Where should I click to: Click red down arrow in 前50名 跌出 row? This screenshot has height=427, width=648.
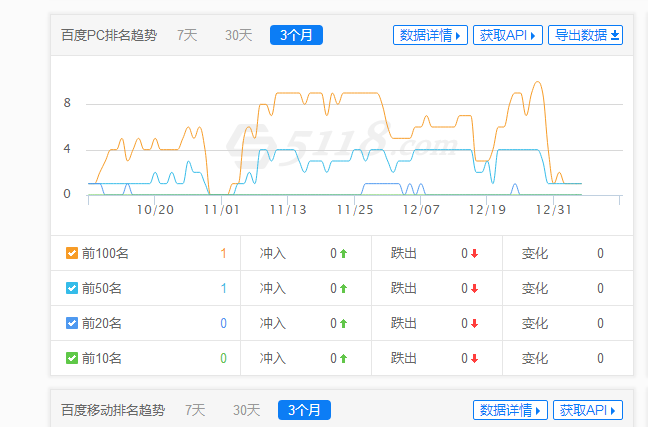(474, 289)
